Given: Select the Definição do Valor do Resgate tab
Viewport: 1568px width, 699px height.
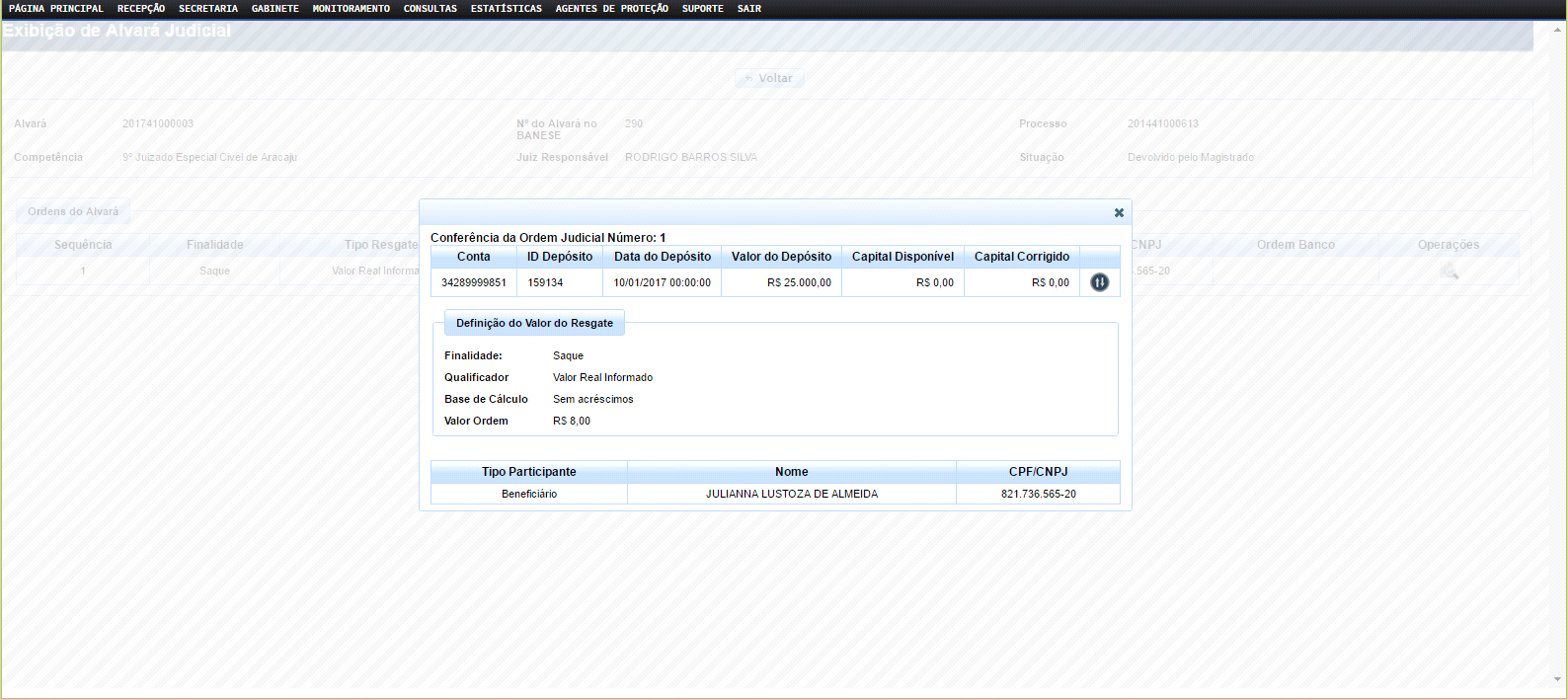Looking at the screenshot, I should (534, 323).
